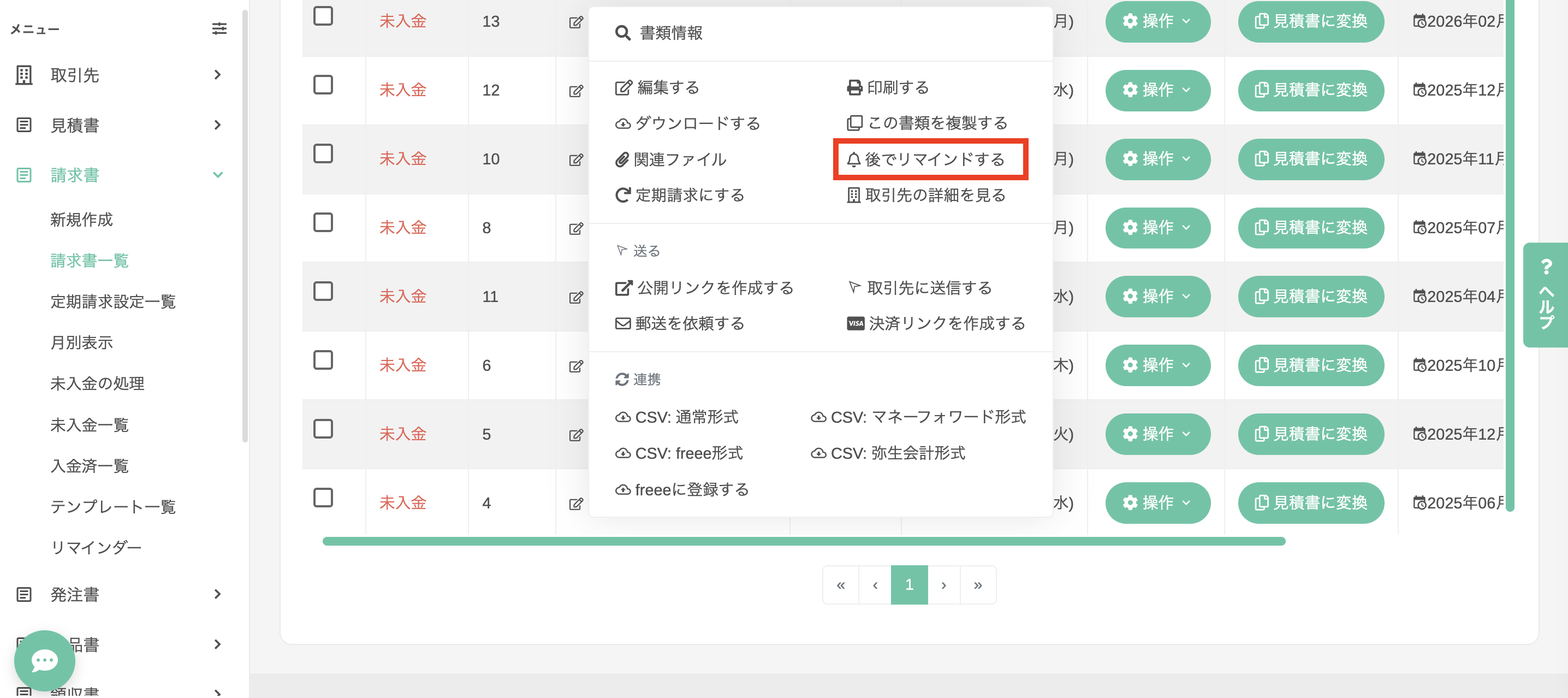Click the 見積書 document icon in sidebar
Viewport: 1568px width, 698px height.
23,125
